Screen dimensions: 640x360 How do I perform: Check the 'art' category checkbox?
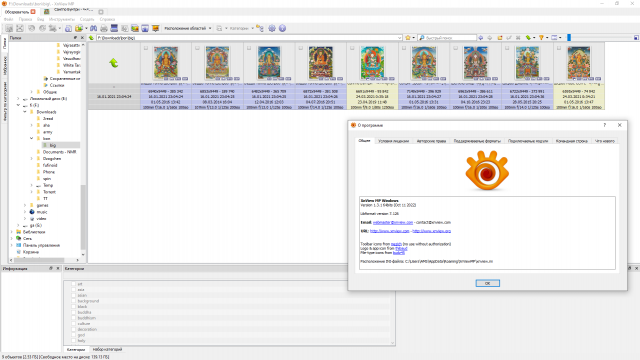click(x=74, y=284)
